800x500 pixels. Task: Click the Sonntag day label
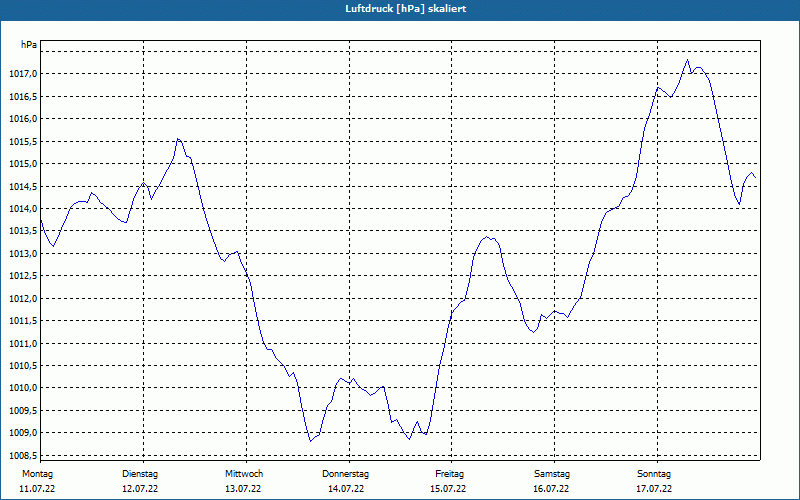coord(654,474)
